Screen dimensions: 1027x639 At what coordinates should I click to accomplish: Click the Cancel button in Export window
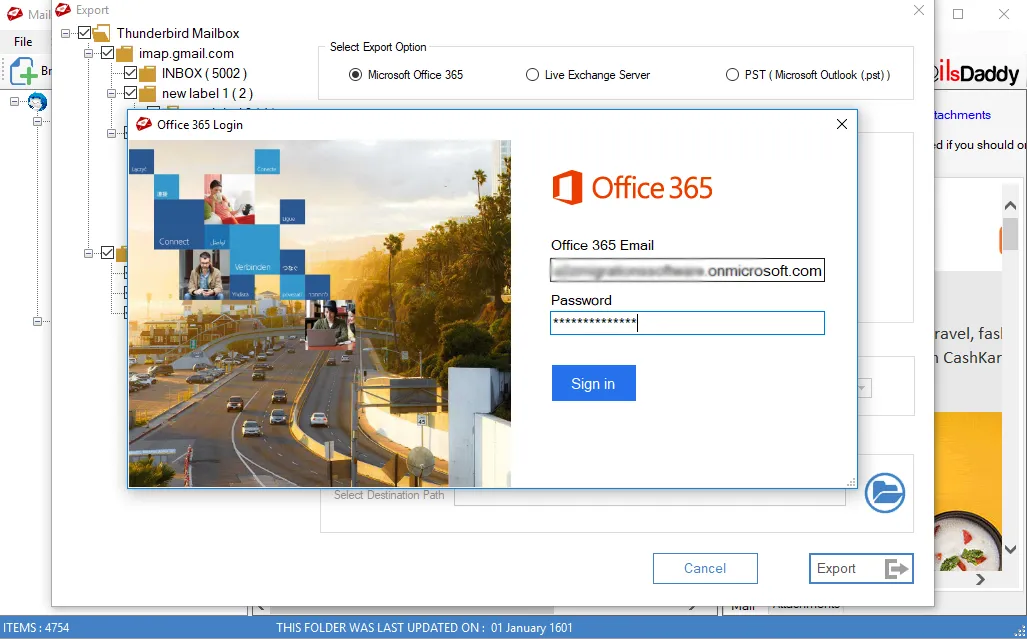705,568
